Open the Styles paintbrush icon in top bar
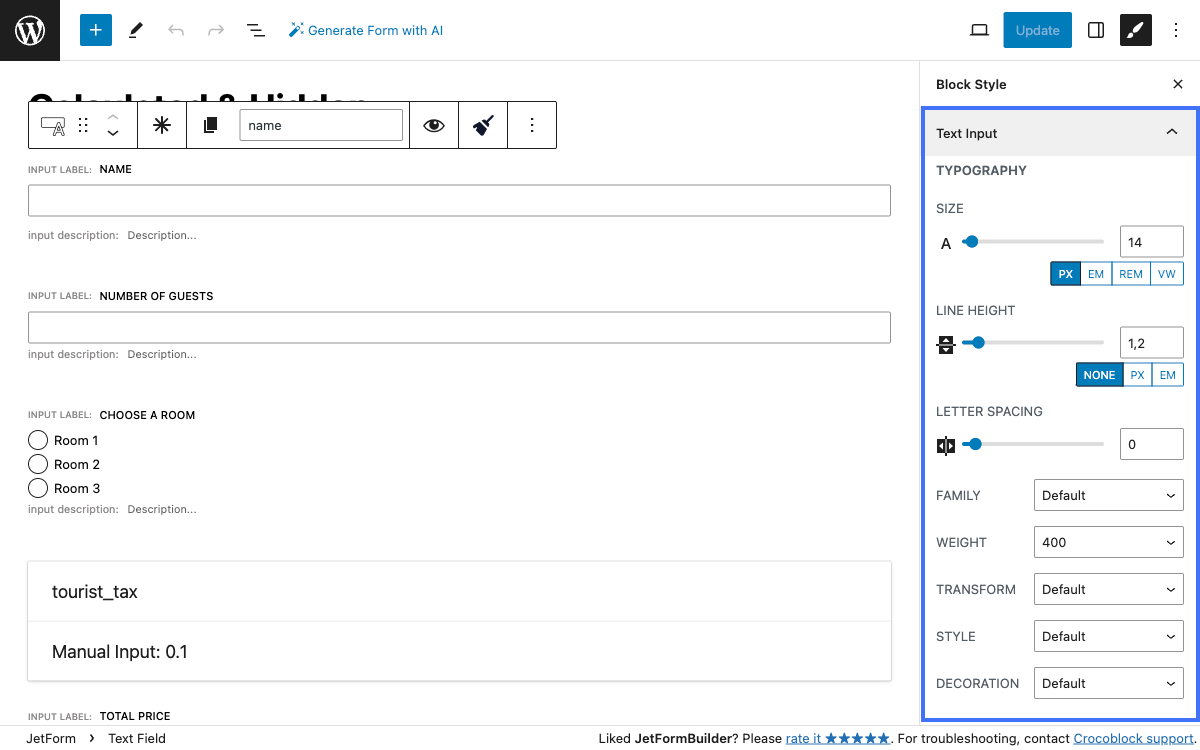 [1135, 30]
